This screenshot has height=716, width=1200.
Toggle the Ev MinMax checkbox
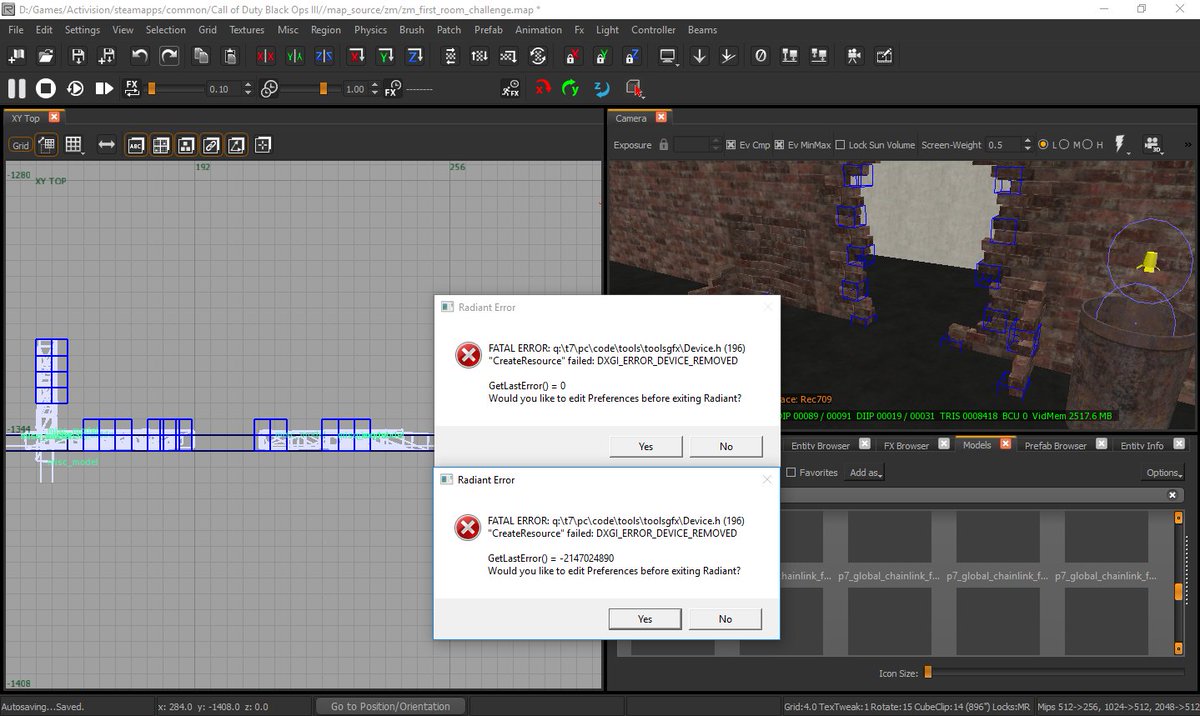[x=780, y=145]
